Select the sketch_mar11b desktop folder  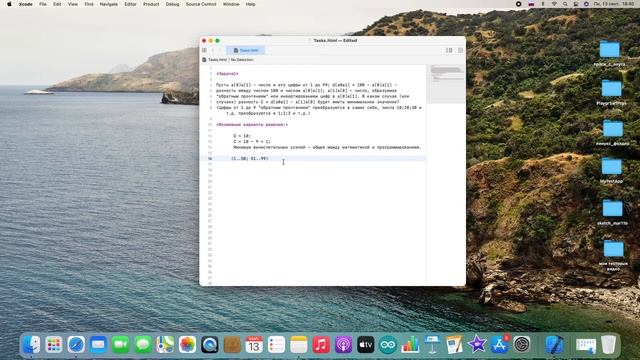[x=612, y=213]
